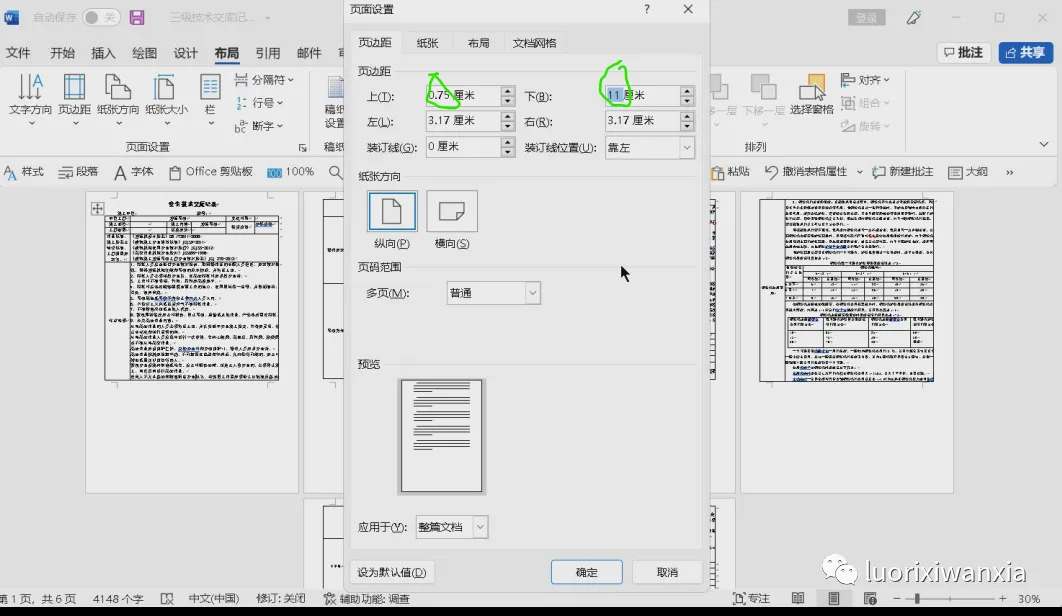Open the Apply to (应用于) dropdown
The width and height of the screenshot is (1062, 616).
coord(452,527)
